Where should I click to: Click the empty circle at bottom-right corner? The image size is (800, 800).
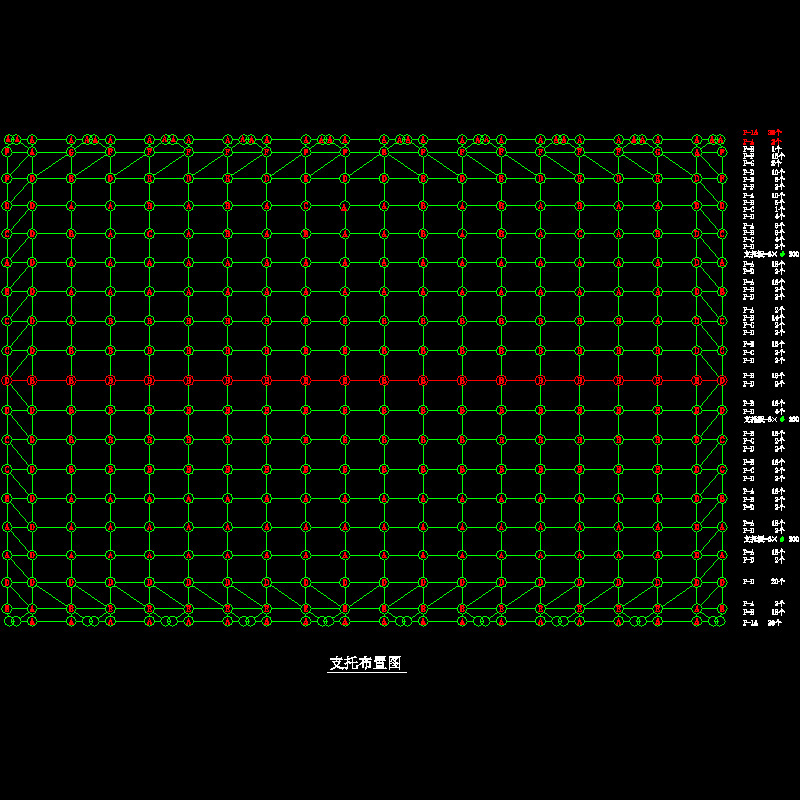(720, 621)
